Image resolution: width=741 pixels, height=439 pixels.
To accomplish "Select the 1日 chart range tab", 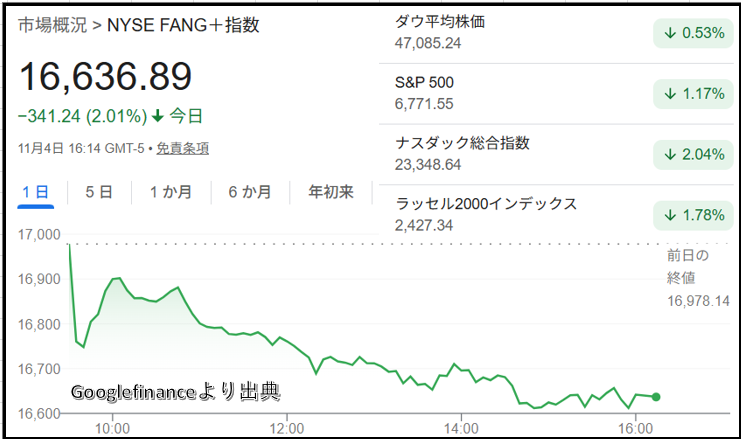I will coord(35,192).
